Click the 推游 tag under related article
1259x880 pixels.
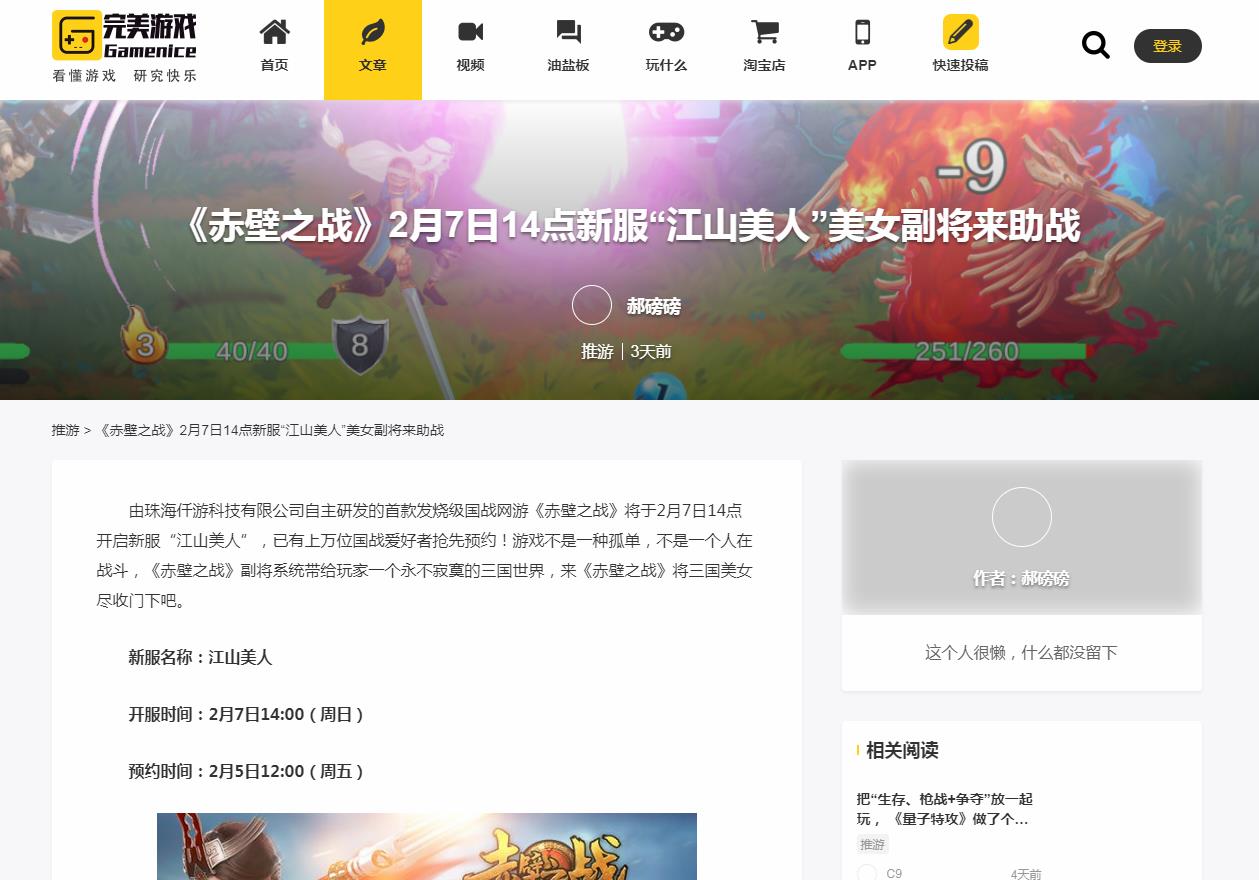[873, 845]
